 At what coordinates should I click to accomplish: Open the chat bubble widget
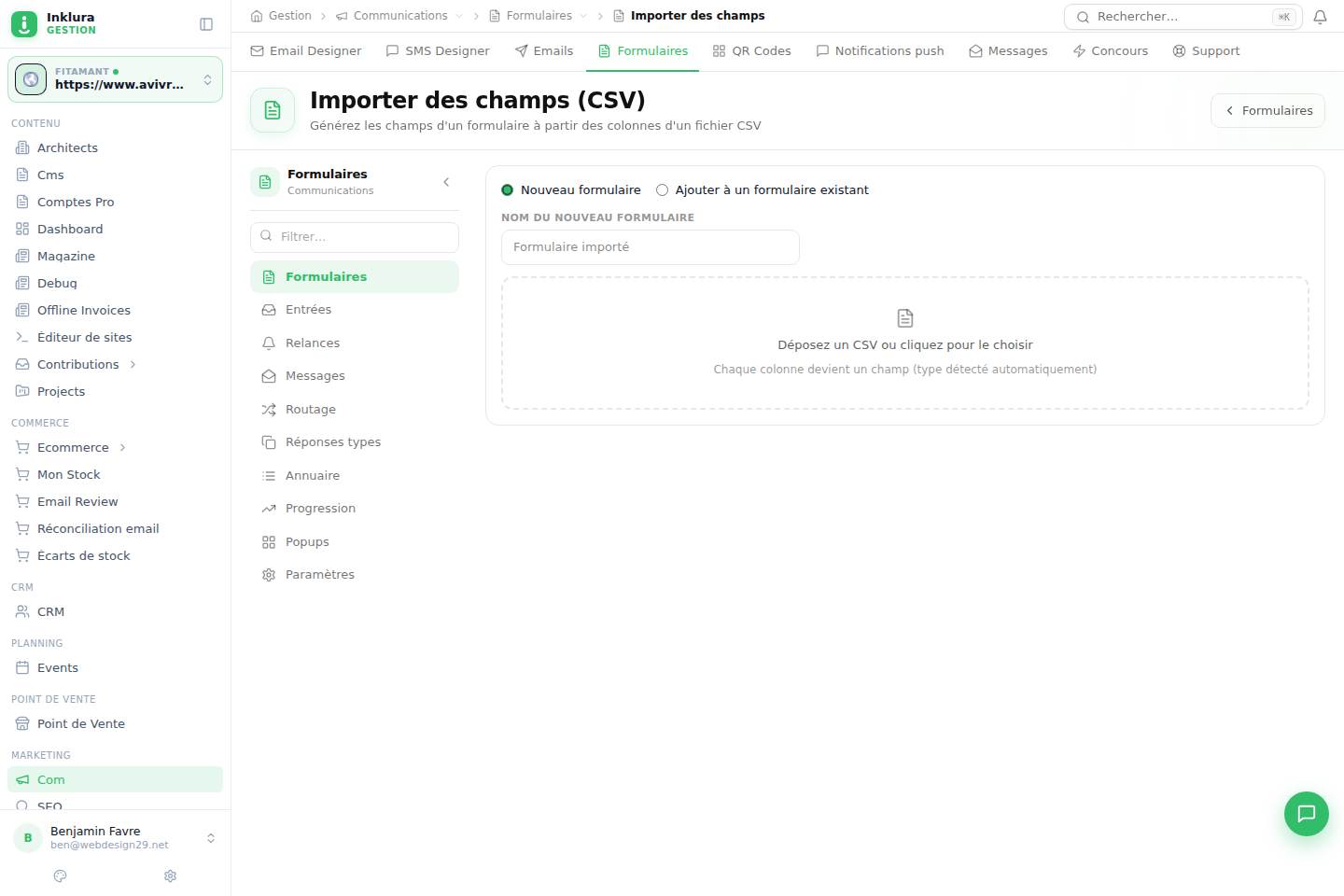[x=1306, y=813]
